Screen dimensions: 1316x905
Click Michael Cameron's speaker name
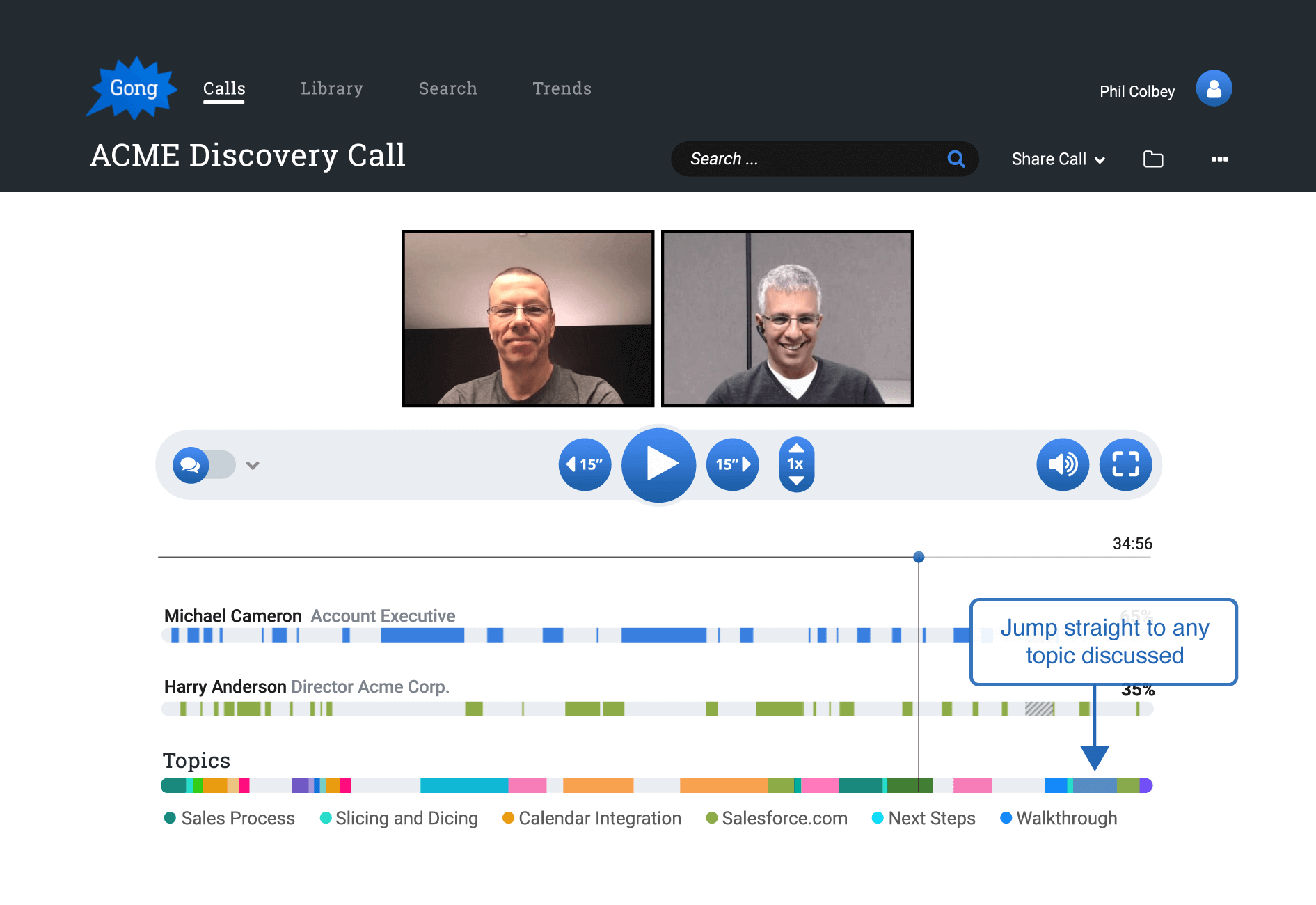232,616
